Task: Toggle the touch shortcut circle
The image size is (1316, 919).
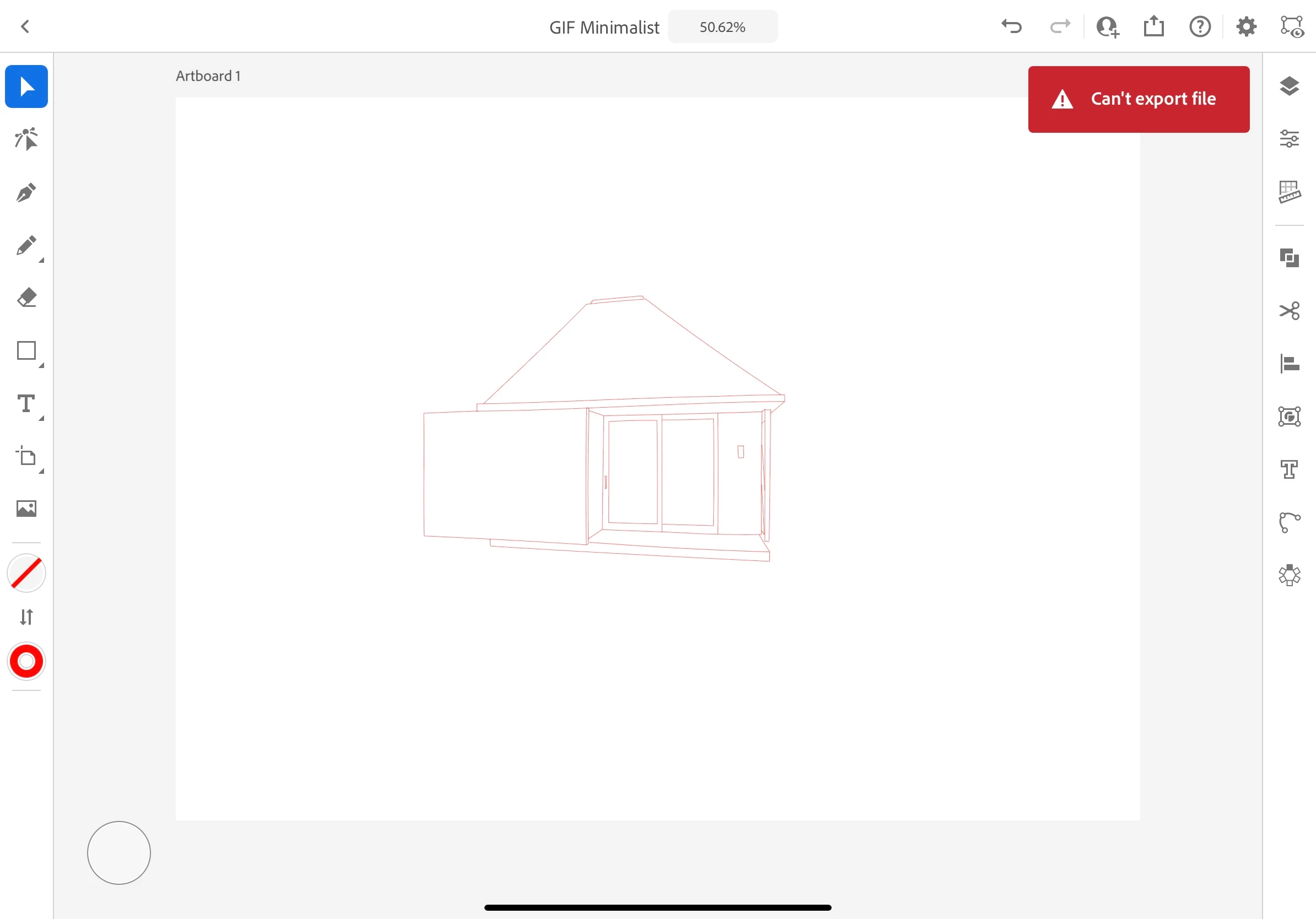Action: [118, 852]
